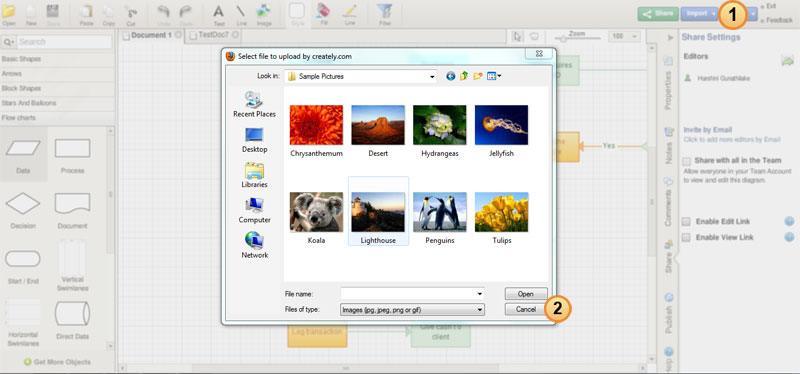Click the New document icon in toolbar
This screenshot has width=800, height=374.
point(31,11)
